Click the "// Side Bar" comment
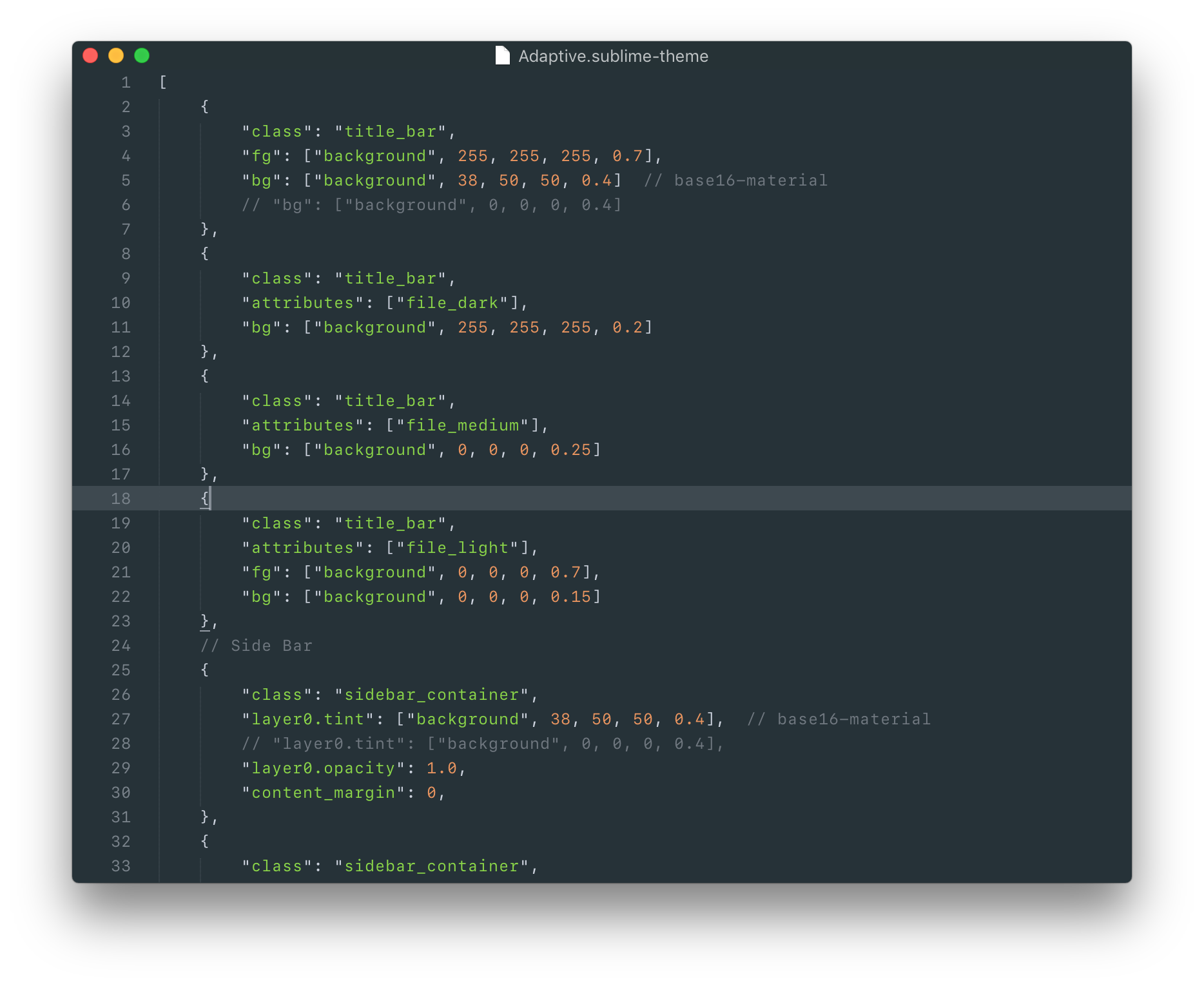The width and height of the screenshot is (1204, 986). point(257,646)
